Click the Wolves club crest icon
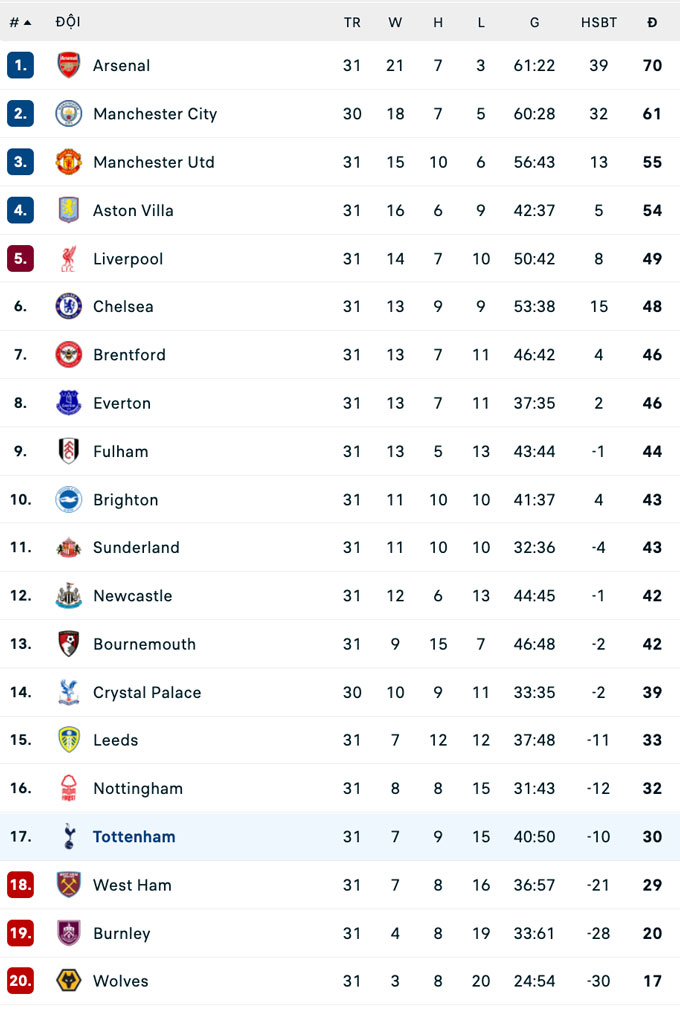Viewport: 680px width, 1010px height. tap(68, 981)
